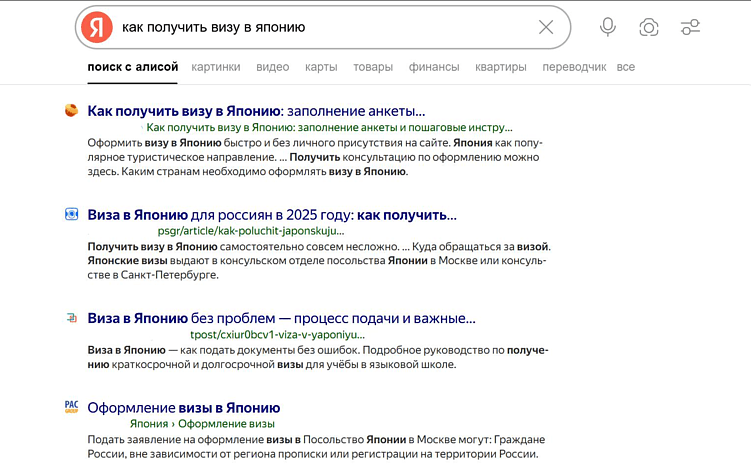Screen dimensions: 751x466
Task: Click favicon next to "Виза в Японию для россиян"
Action: click(71, 214)
